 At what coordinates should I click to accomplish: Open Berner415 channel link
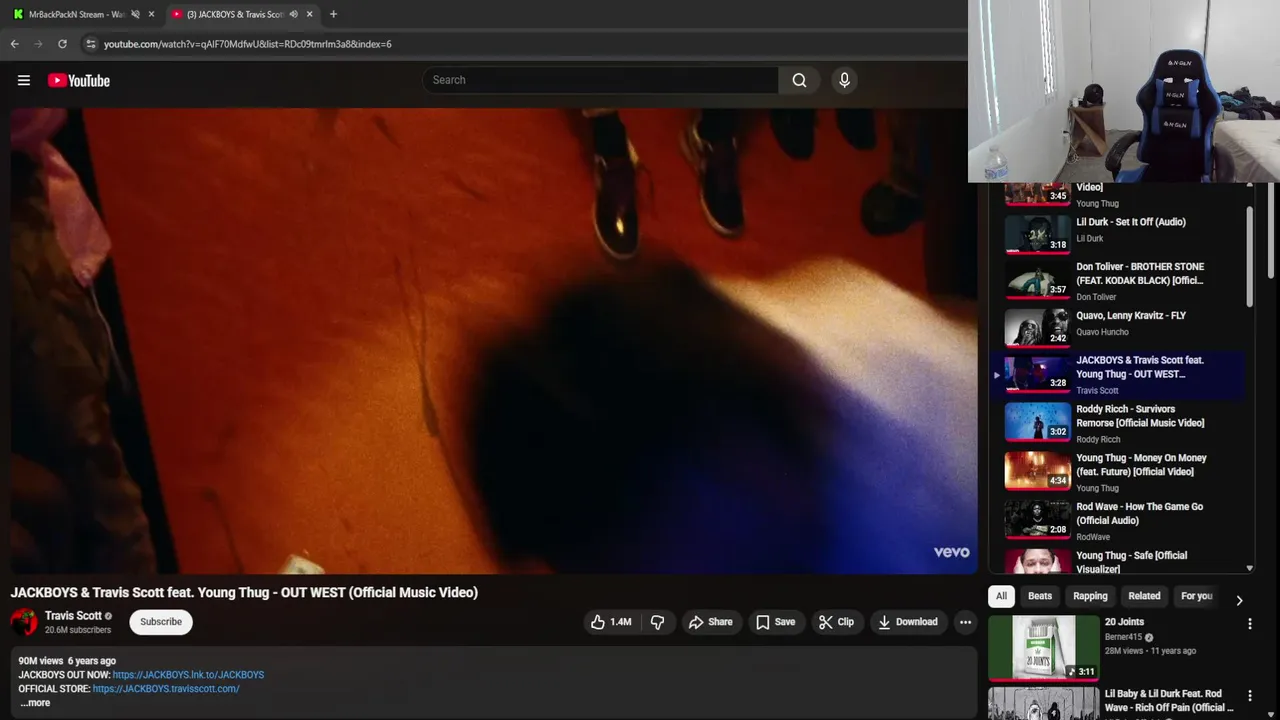(1123, 637)
